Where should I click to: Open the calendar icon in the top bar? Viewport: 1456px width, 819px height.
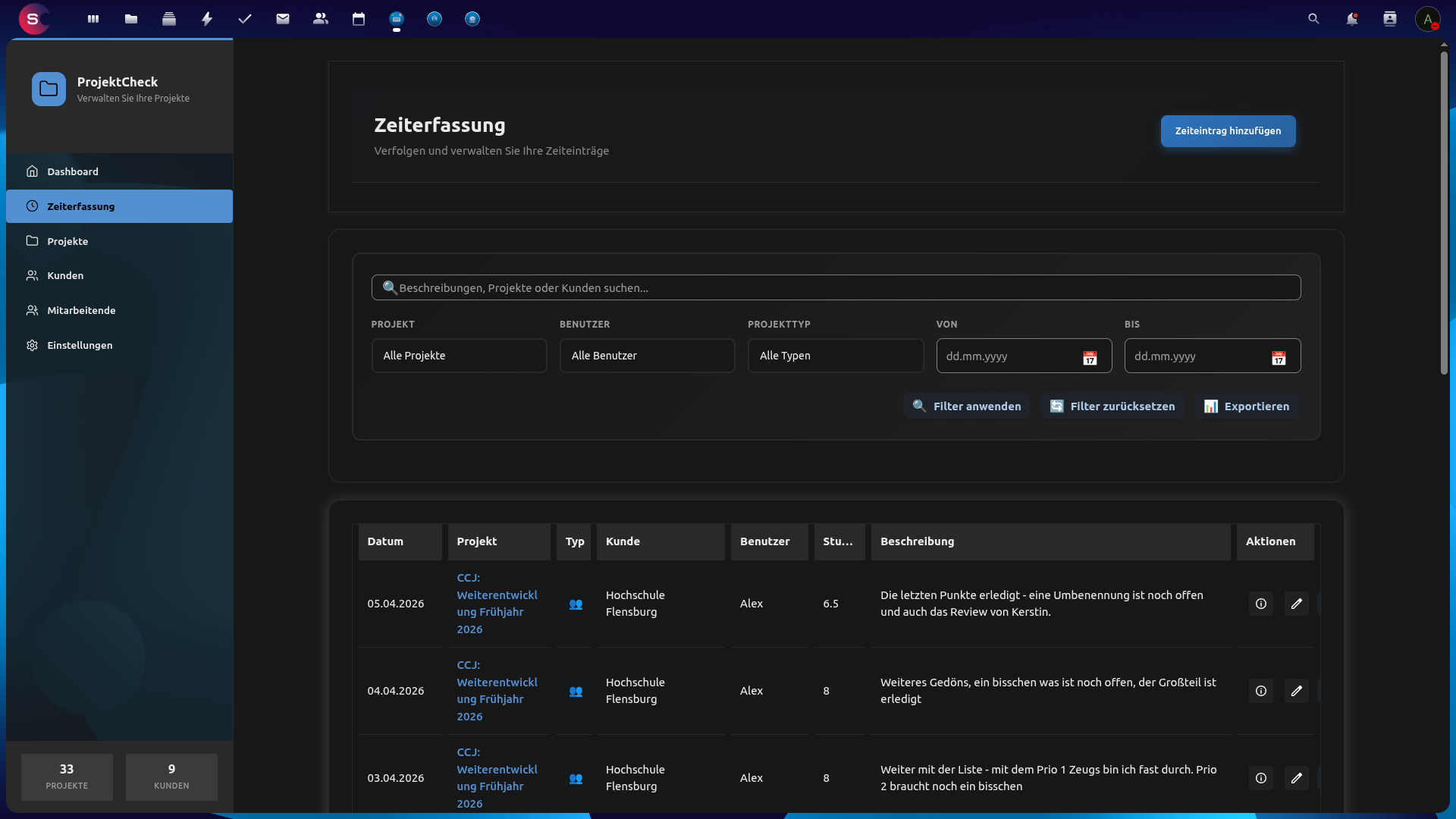tap(359, 19)
